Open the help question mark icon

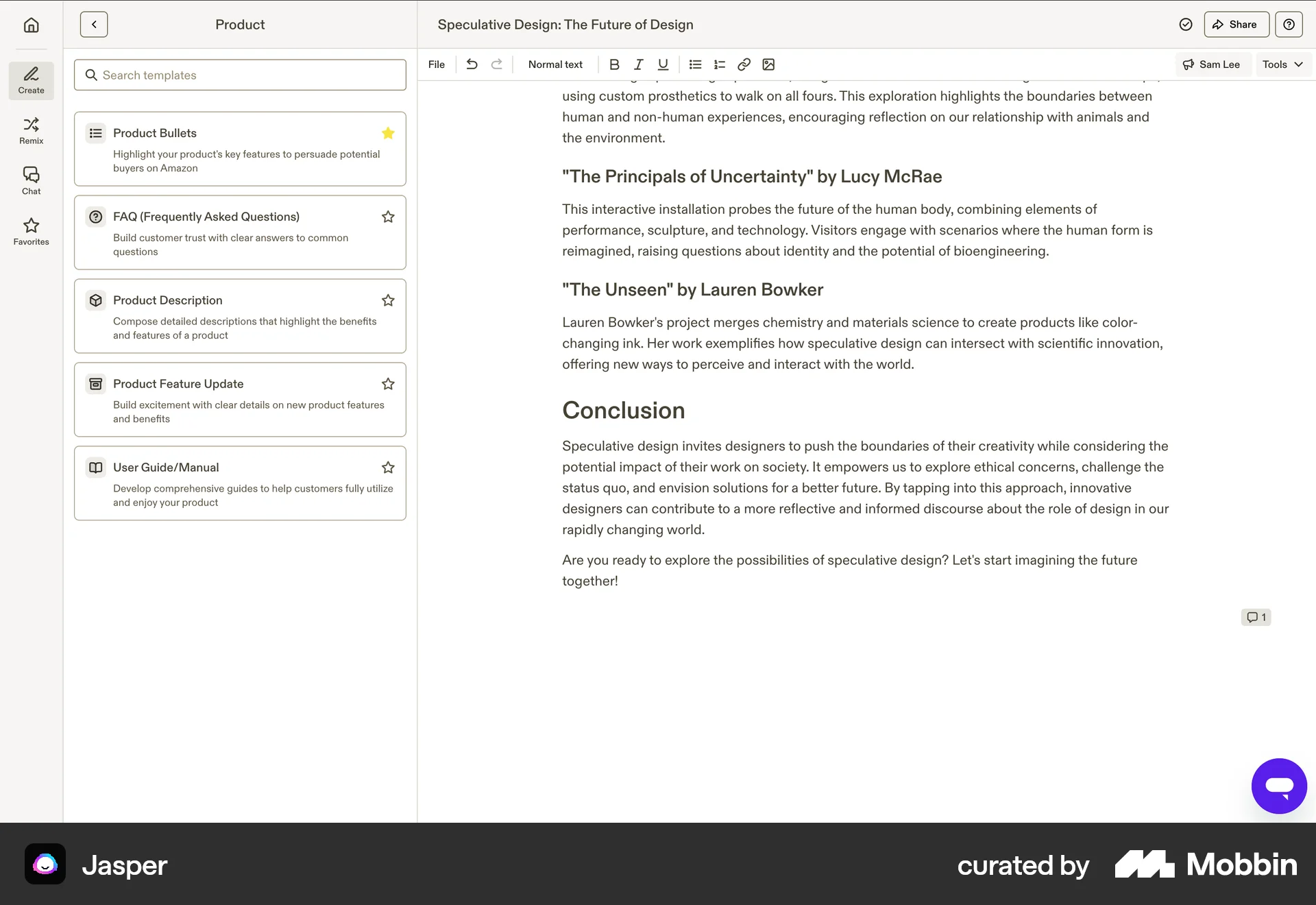1289,25
